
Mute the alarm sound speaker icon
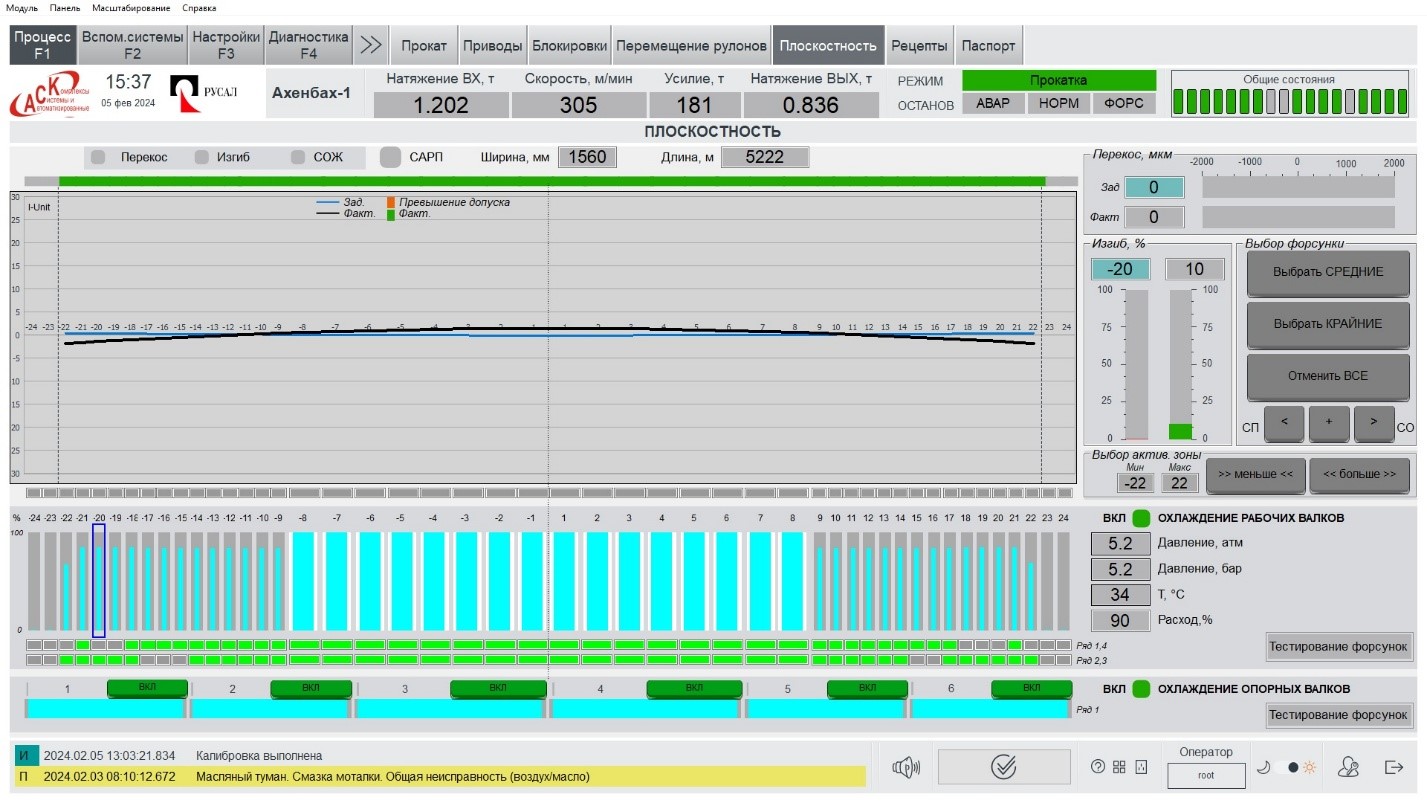click(x=905, y=767)
